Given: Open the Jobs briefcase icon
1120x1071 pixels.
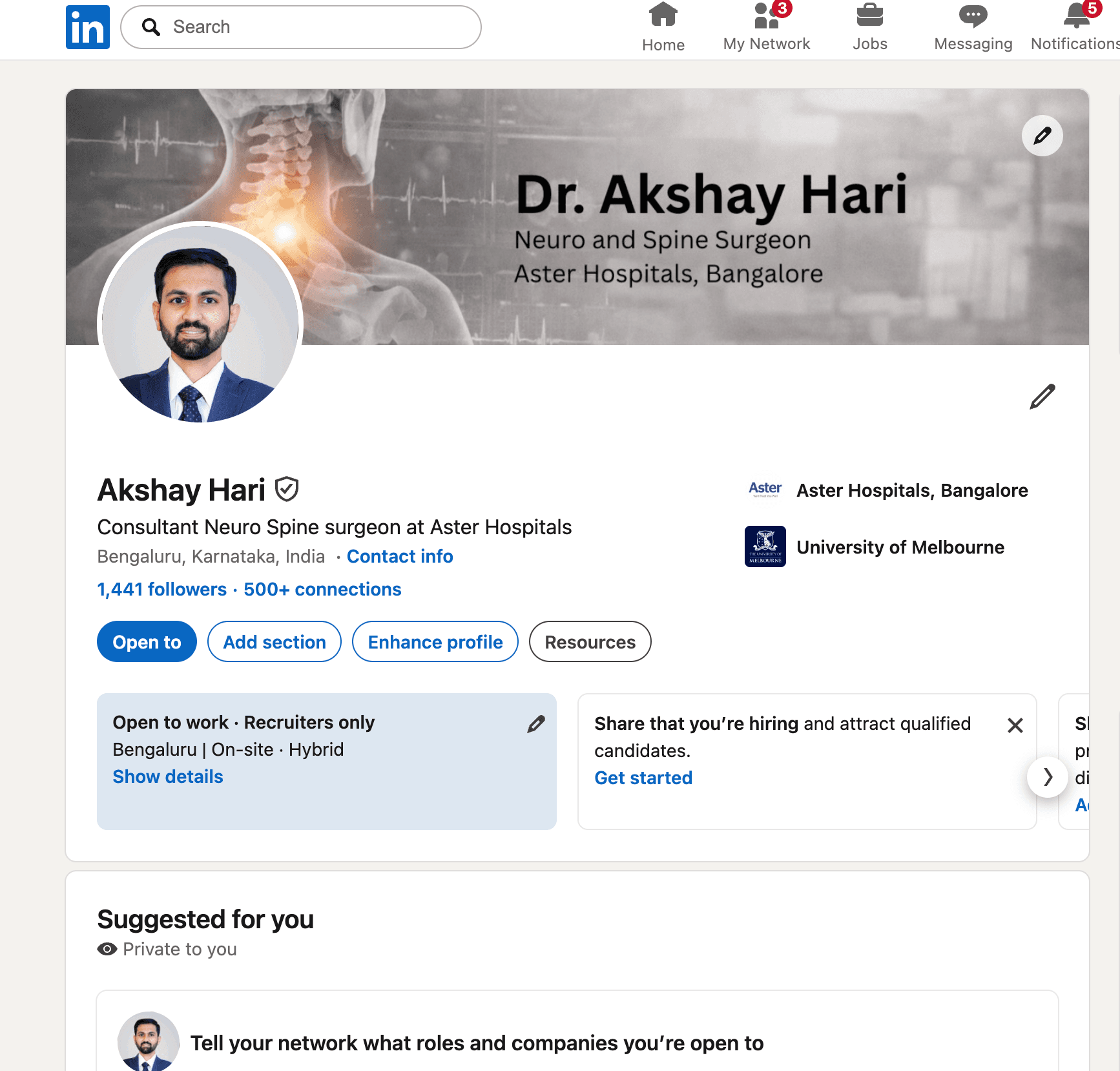Looking at the screenshot, I should coord(869,15).
